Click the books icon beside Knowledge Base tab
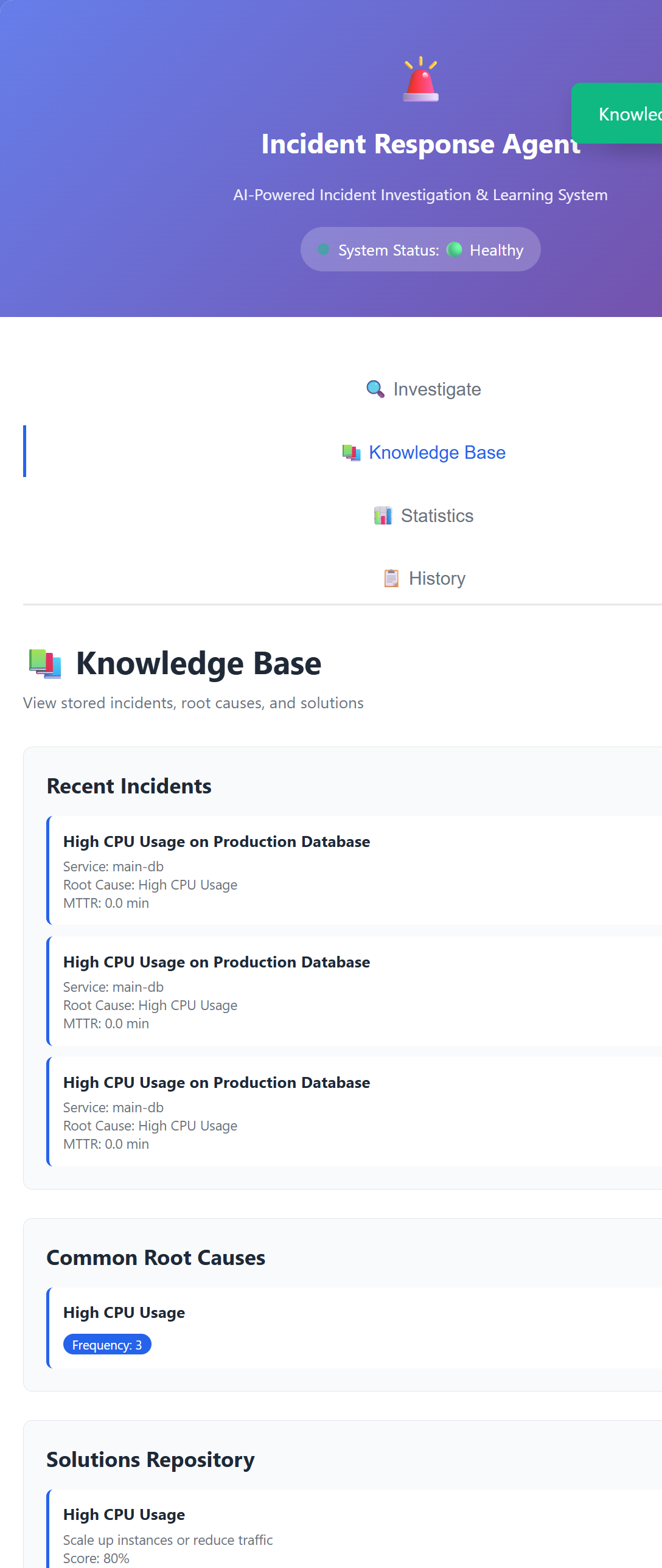This screenshot has height=1568, width=662. (351, 452)
